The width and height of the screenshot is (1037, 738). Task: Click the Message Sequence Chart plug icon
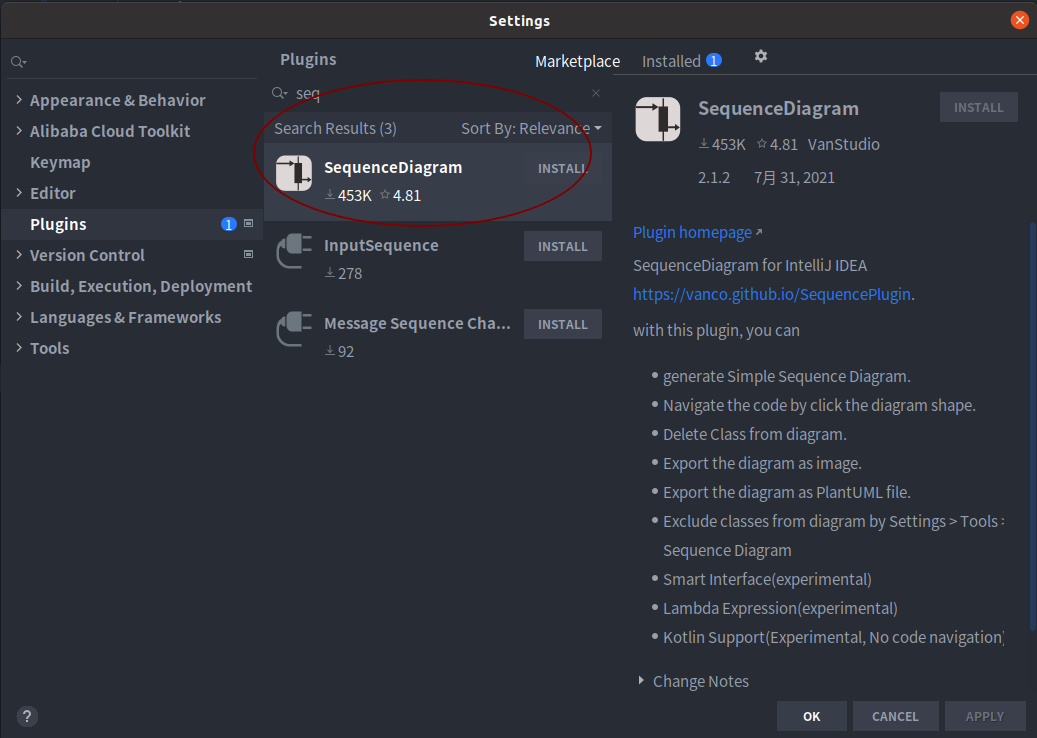coord(294,329)
